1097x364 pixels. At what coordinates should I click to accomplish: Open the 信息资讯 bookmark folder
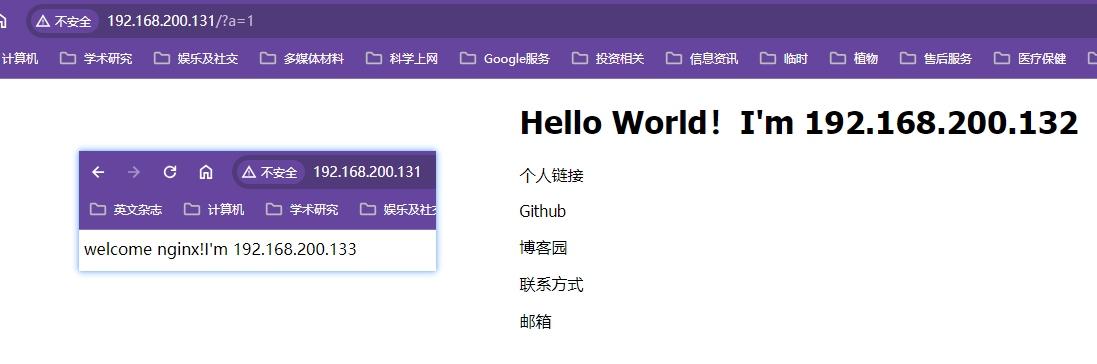click(x=701, y=59)
